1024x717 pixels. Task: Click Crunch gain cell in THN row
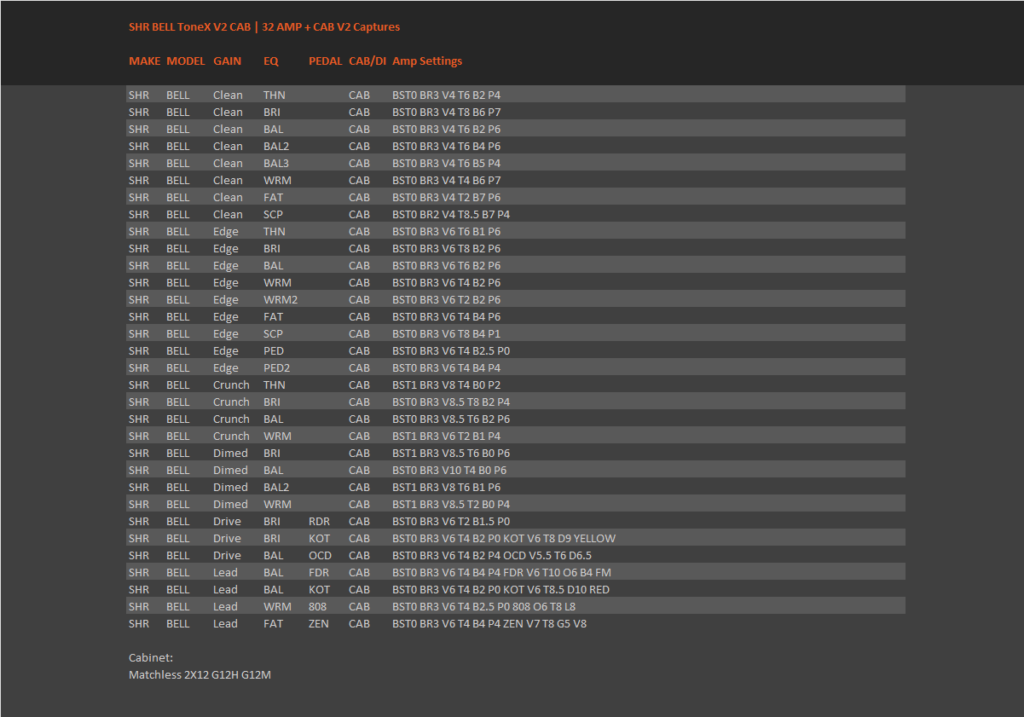coord(231,385)
